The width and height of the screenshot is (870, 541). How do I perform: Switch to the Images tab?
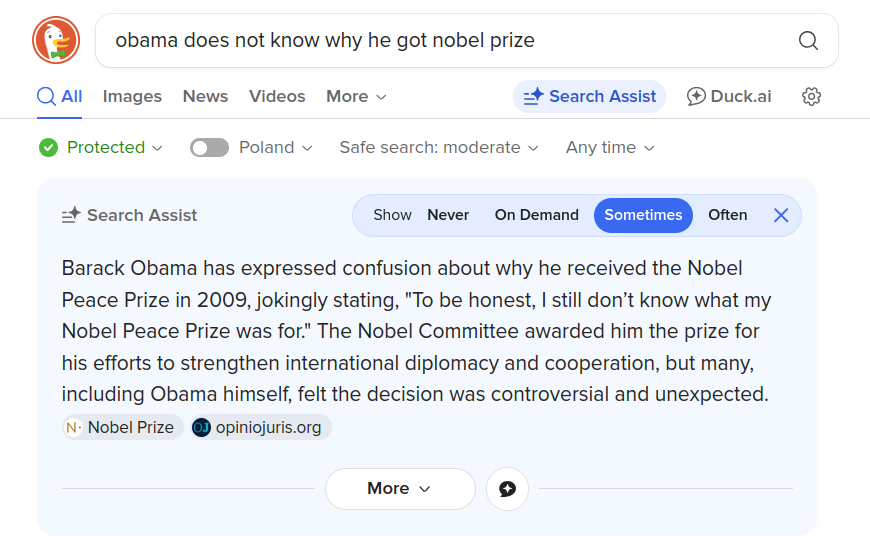tap(132, 96)
